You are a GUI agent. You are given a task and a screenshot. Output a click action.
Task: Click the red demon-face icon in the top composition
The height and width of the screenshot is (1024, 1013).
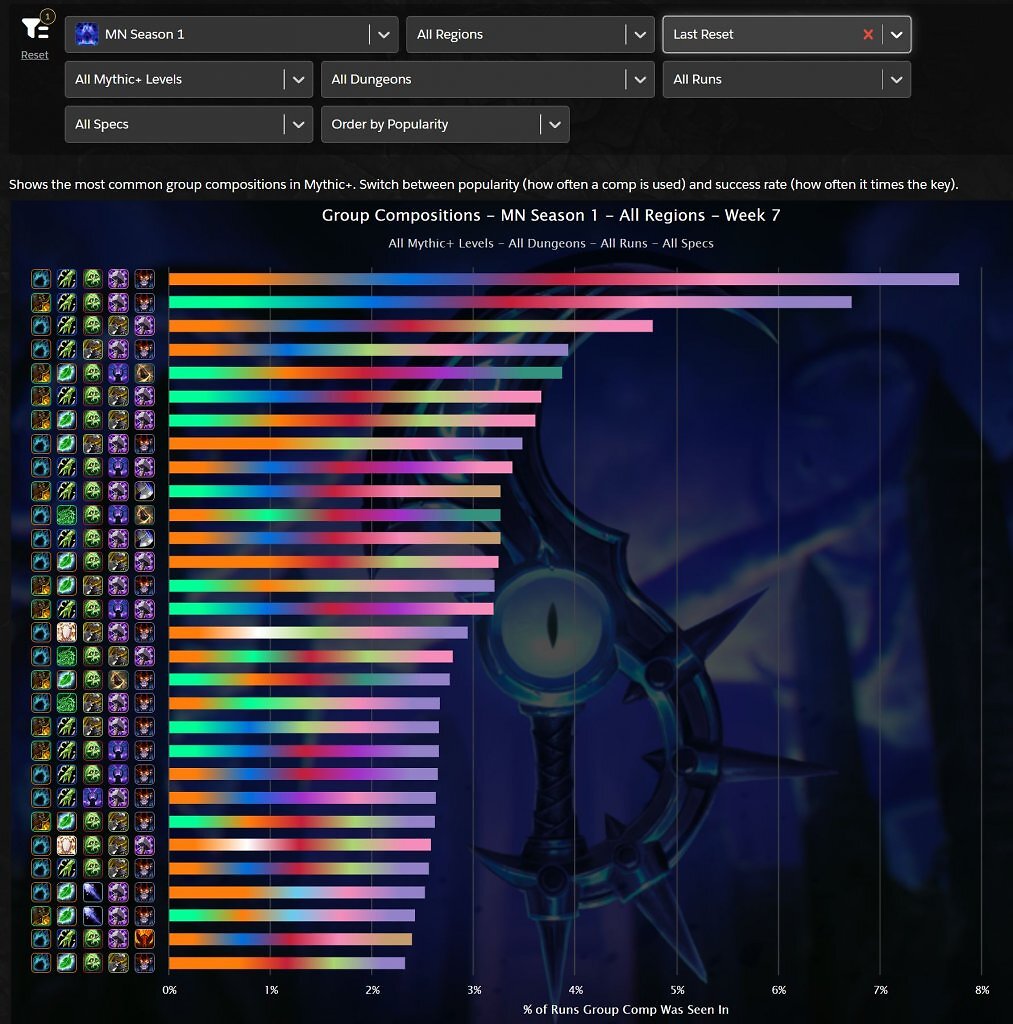pyautogui.click(x=144, y=279)
